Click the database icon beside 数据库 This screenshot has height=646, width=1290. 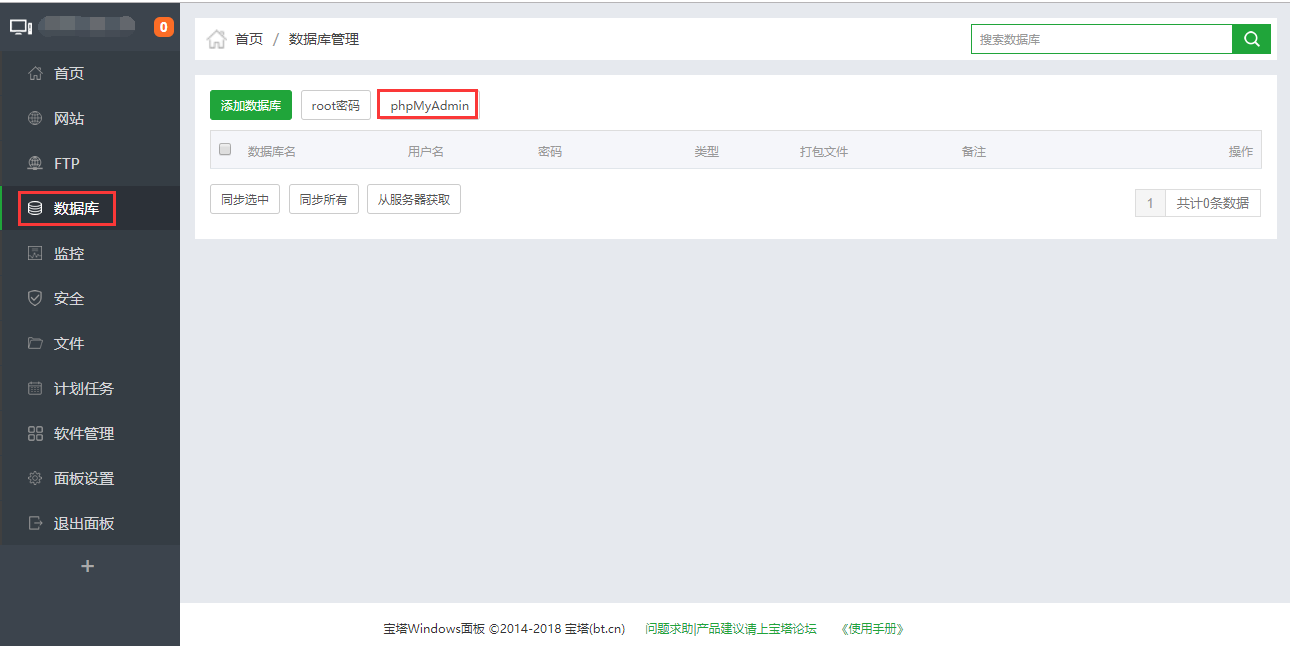click(35, 208)
